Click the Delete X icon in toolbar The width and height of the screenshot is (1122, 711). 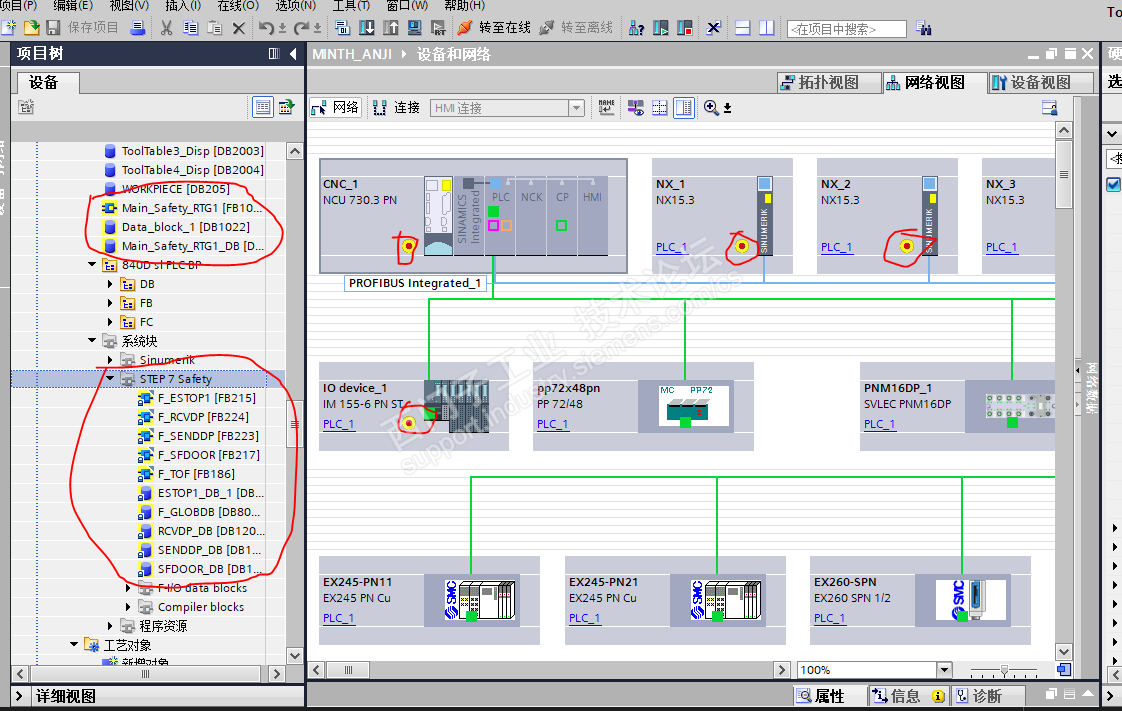tap(239, 28)
